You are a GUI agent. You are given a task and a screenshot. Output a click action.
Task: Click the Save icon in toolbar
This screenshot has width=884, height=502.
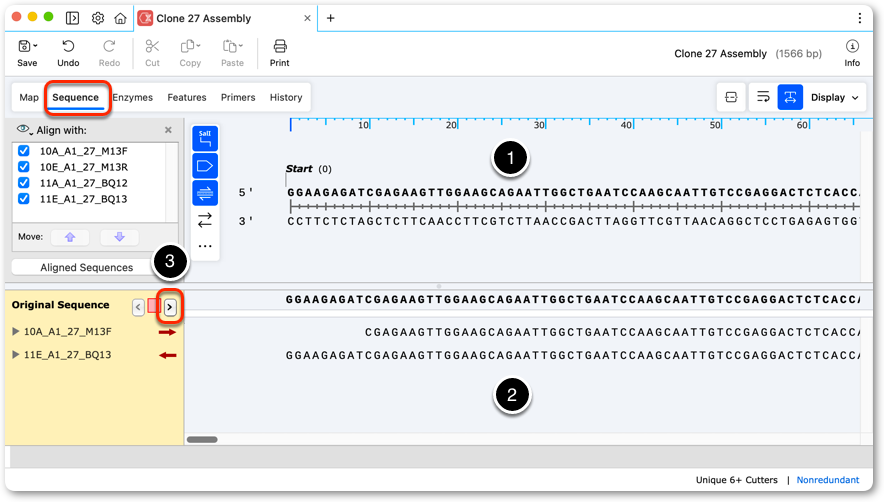click(24, 46)
